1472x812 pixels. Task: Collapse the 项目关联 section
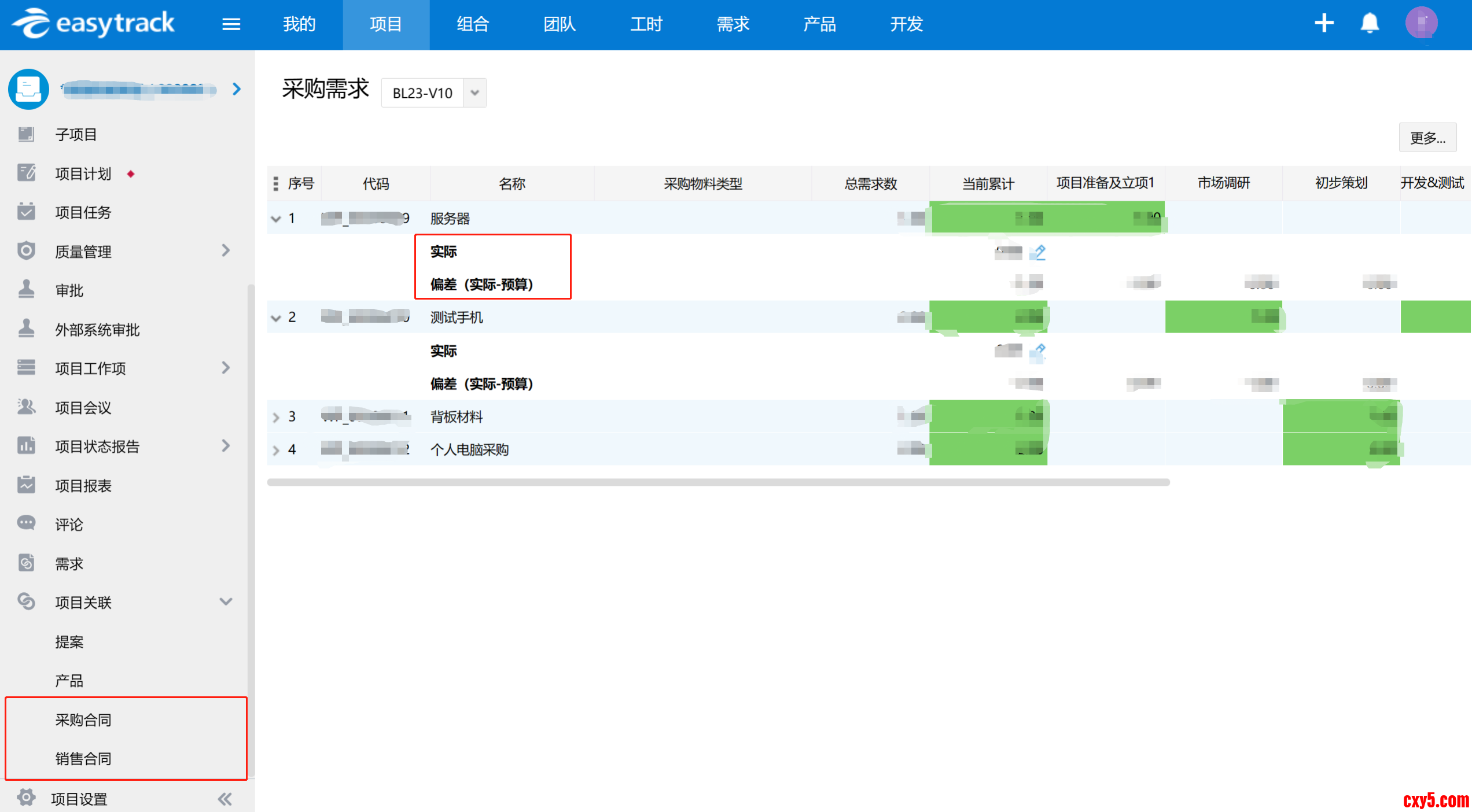pos(226,602)
